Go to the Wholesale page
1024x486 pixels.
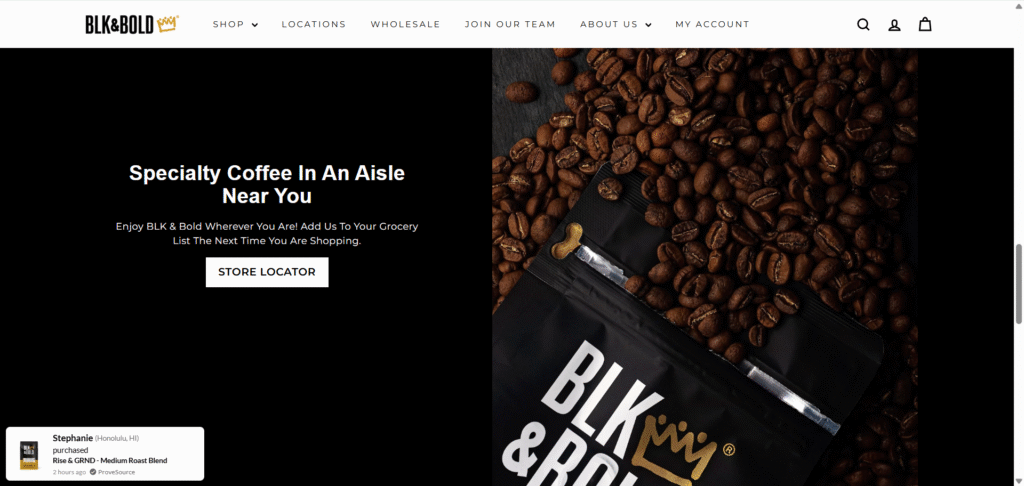coord(405,24)
